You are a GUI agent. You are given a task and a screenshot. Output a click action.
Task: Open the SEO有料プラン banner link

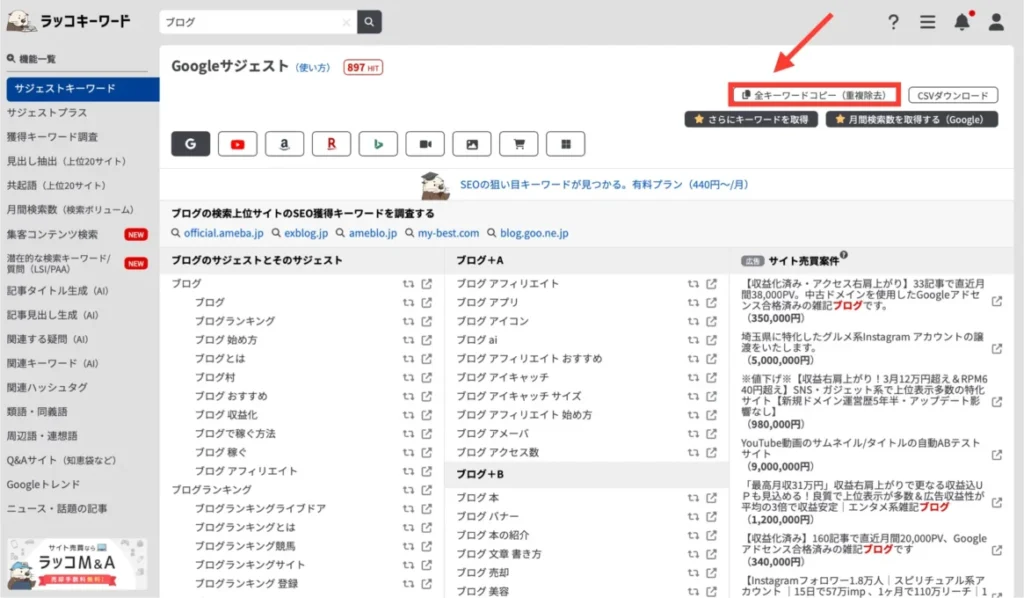(x=603, y=184)
